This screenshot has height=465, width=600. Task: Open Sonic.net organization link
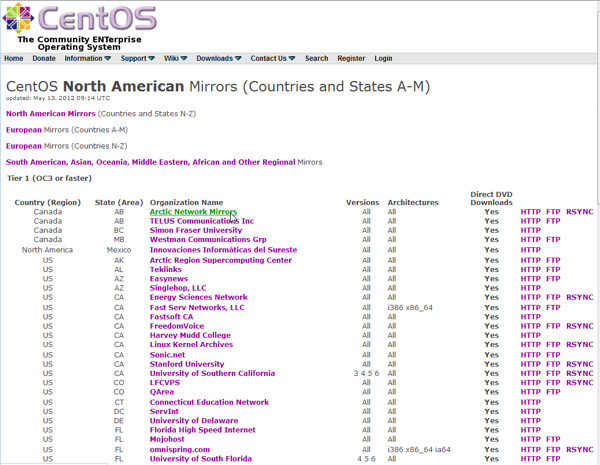click(x=167, y=354)
